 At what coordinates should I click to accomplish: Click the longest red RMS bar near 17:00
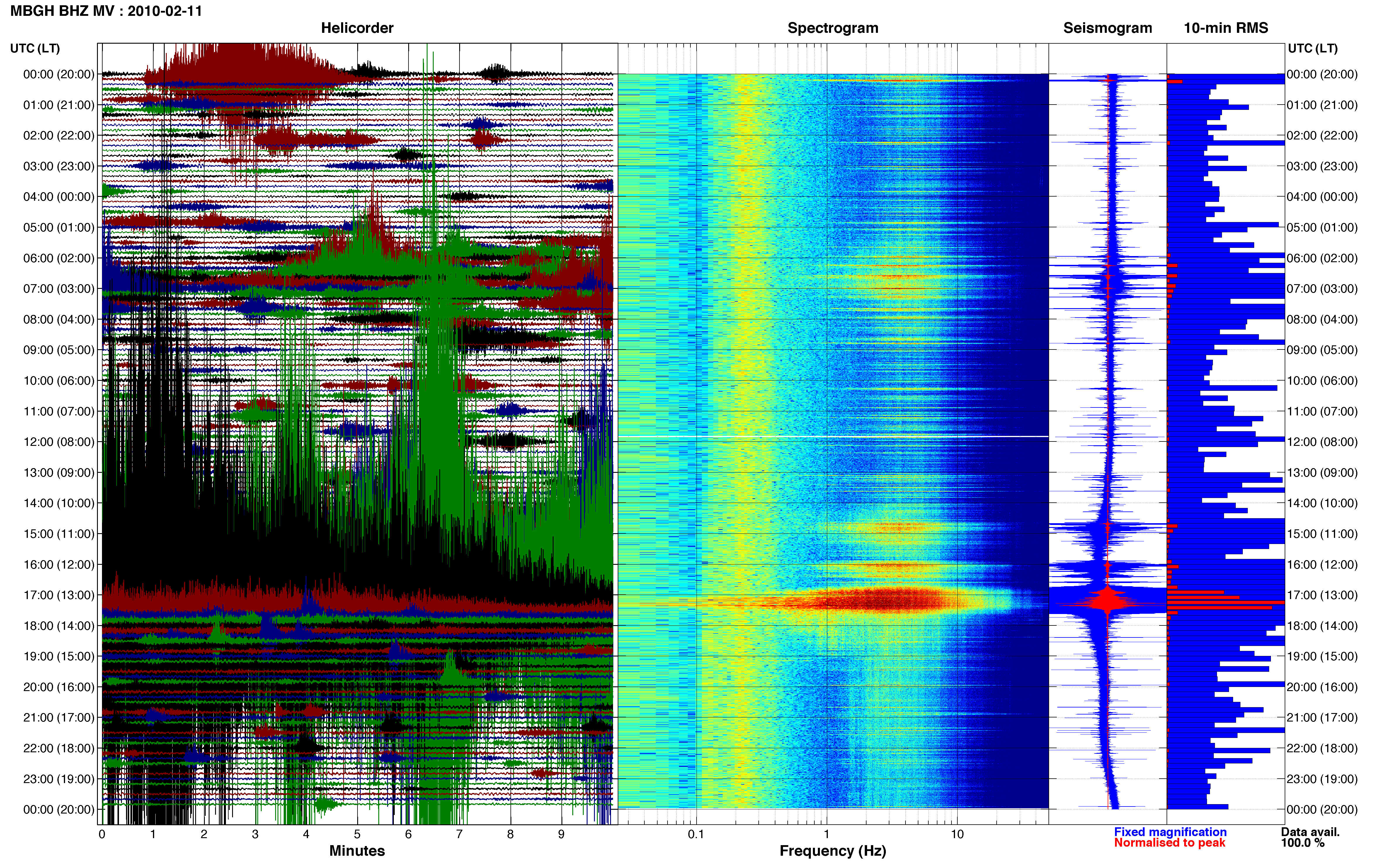click(1225, 602)
